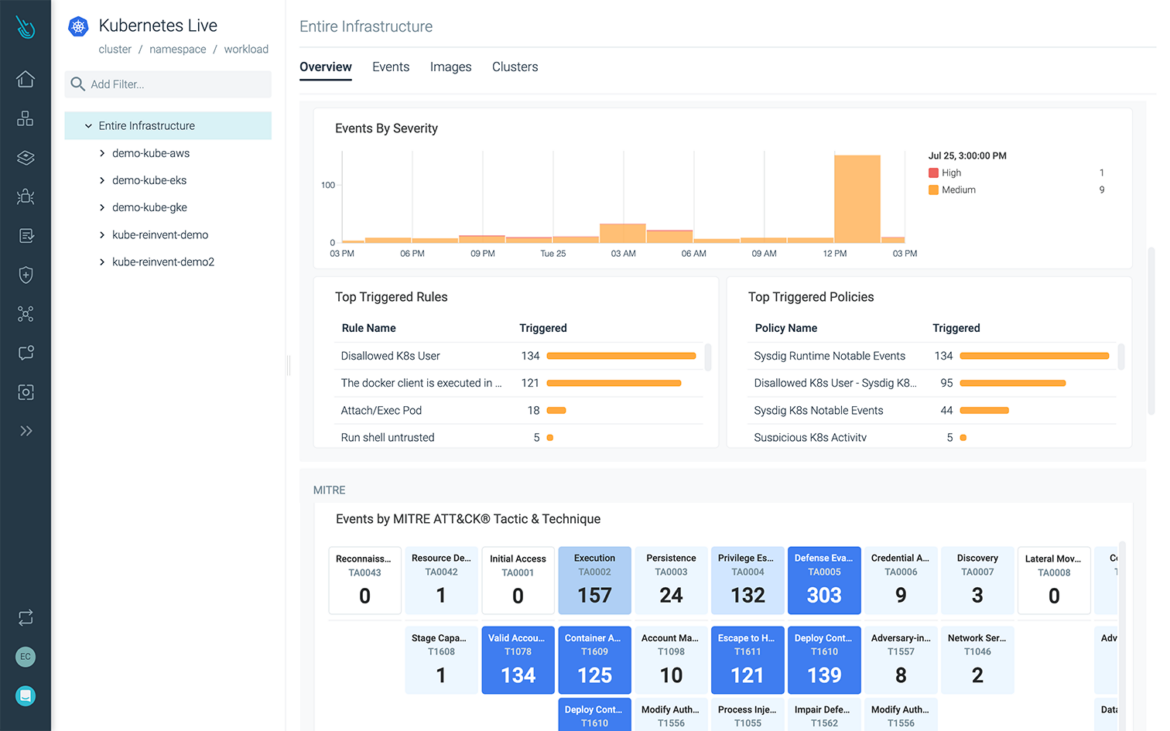The image size is (1170, 731).
Task: Select the Network Service T1046 technique card
Action: pos(977,660)
